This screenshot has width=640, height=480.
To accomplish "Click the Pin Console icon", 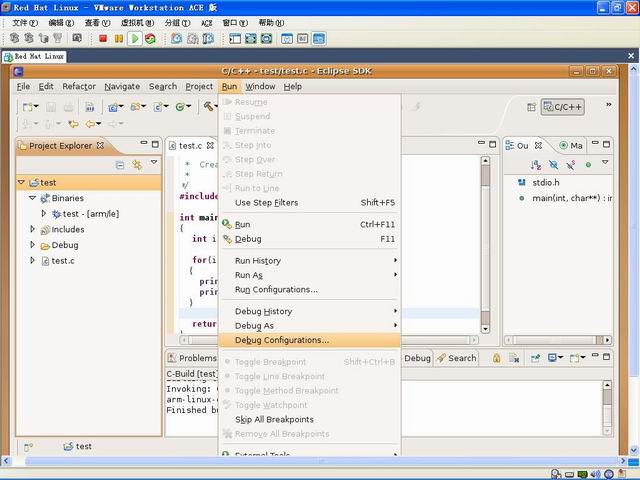I will [x=535, y=358].
